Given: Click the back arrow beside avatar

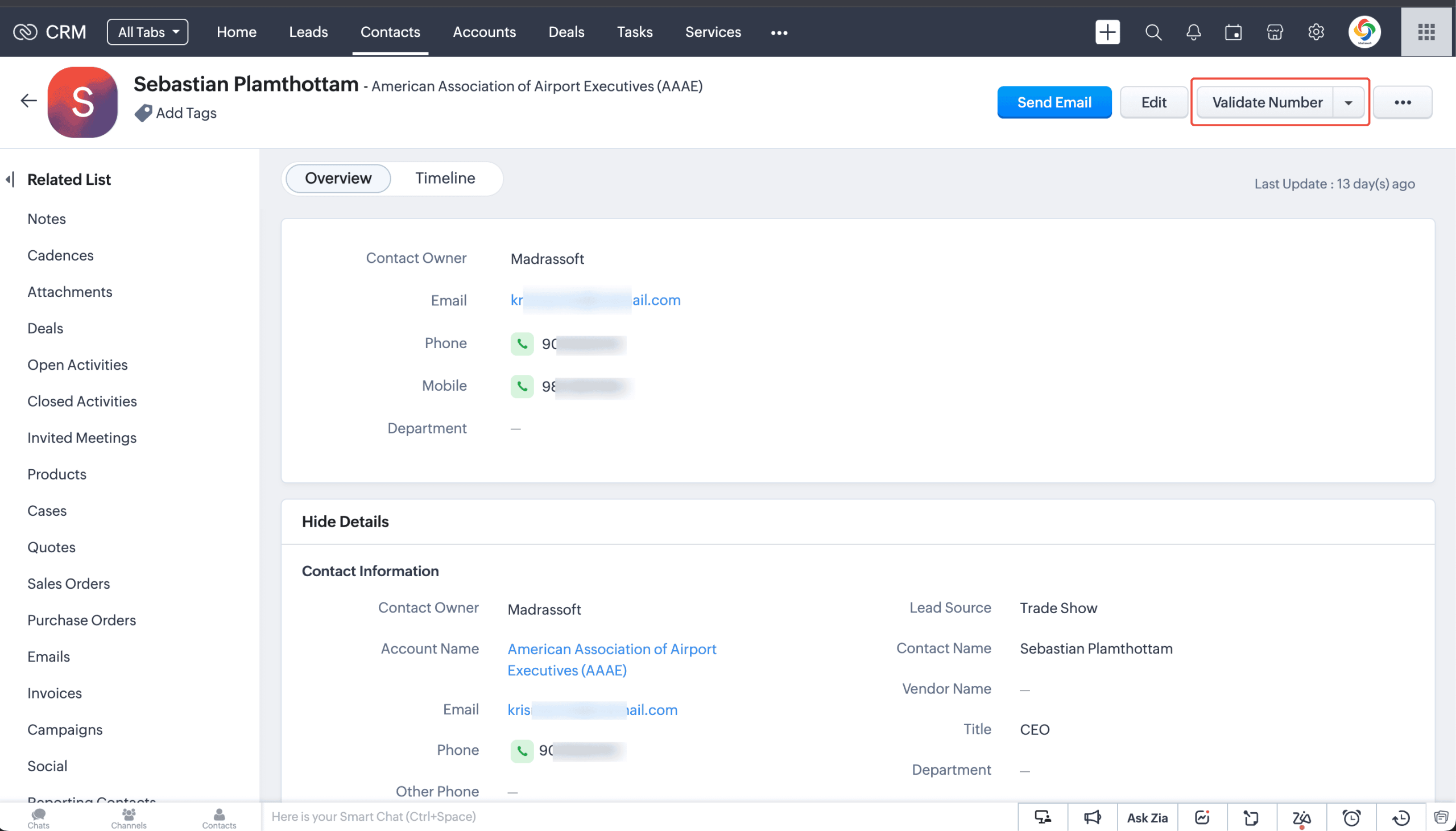Looking at the screenshot, I should click(28, 101).
